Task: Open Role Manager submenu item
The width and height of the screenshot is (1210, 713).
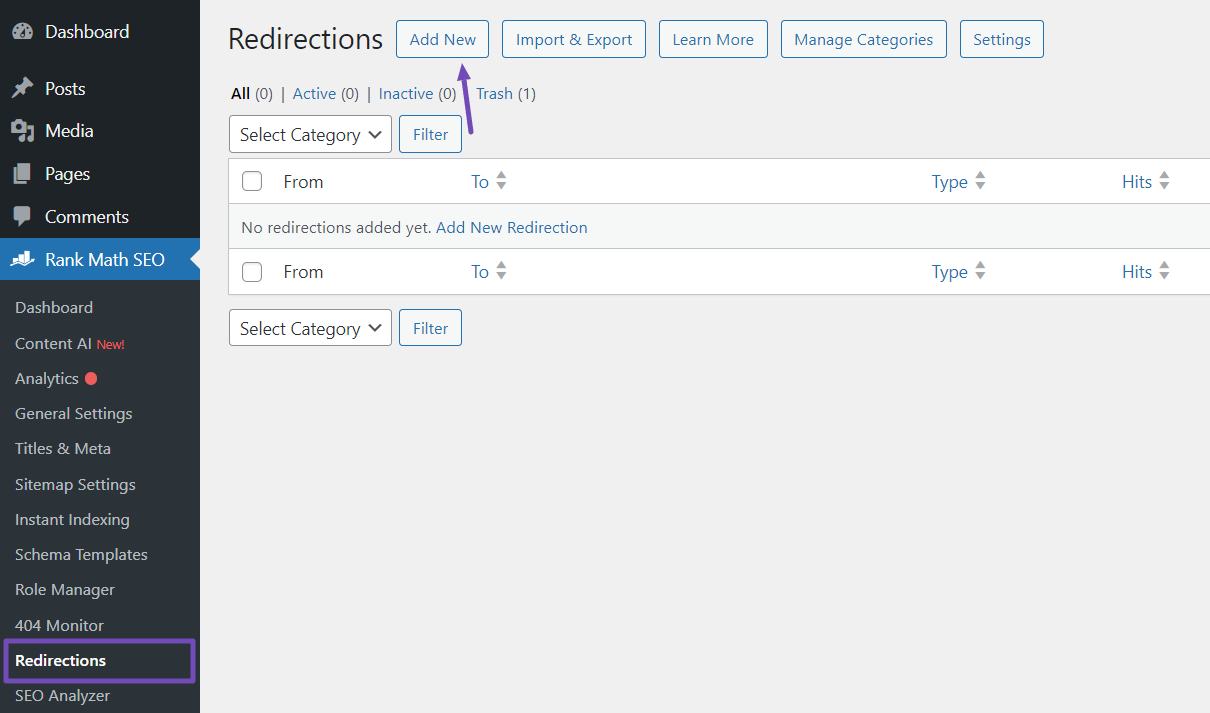Action: (65, 590)
